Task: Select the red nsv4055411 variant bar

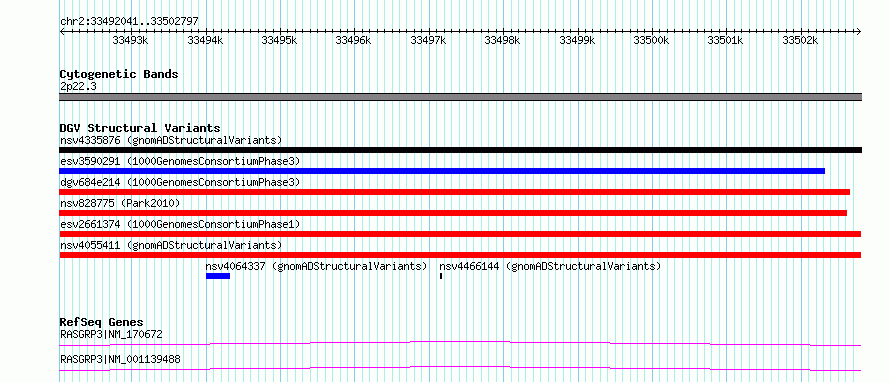Action: 460,255
